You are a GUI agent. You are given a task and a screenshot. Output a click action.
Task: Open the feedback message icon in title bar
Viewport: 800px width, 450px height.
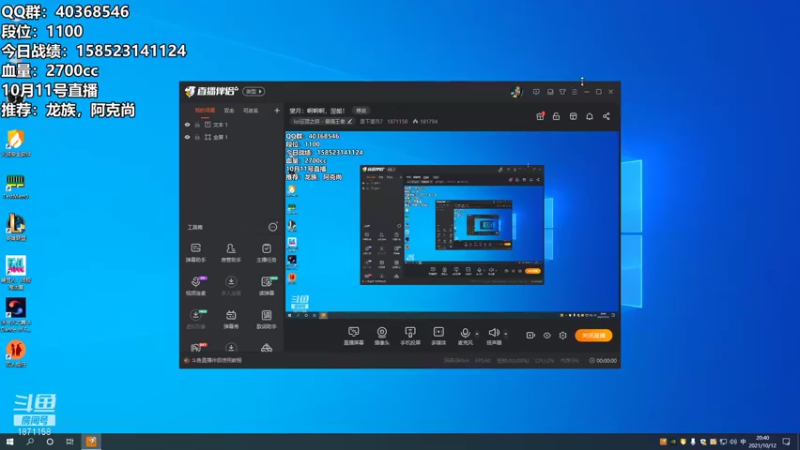click(x=536, y=92)
